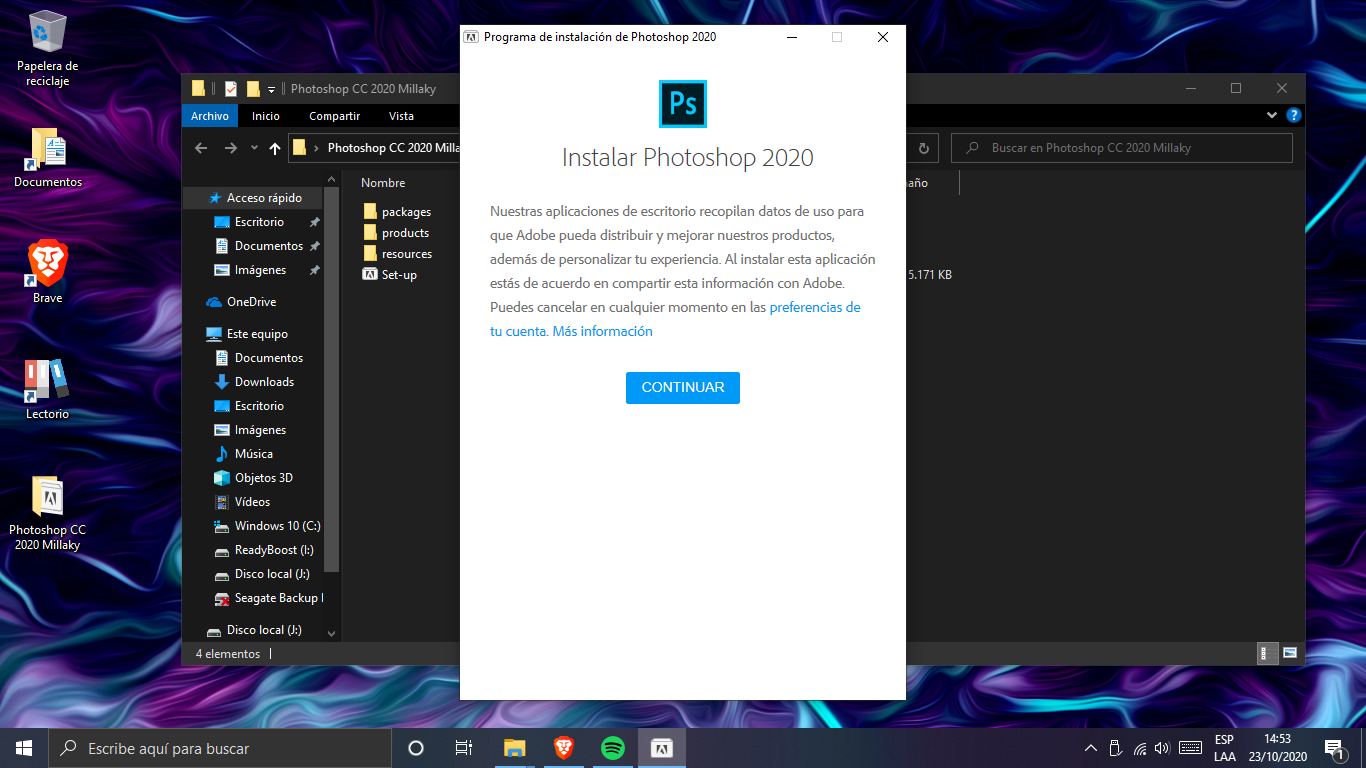Open pinned Documentos under Acceso rápido
1366x768 pixels.
click(258, 246)
